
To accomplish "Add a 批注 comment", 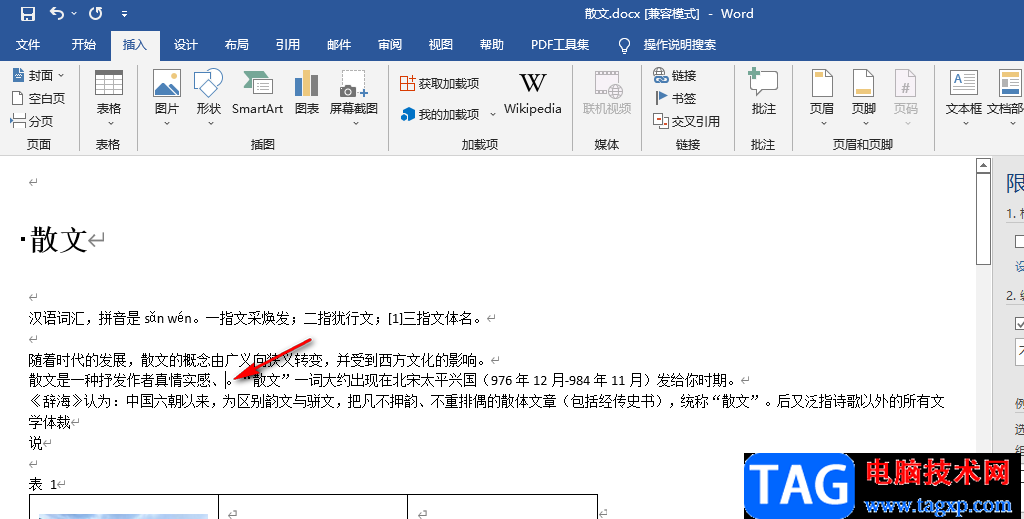I will click(x=763, y=93).
